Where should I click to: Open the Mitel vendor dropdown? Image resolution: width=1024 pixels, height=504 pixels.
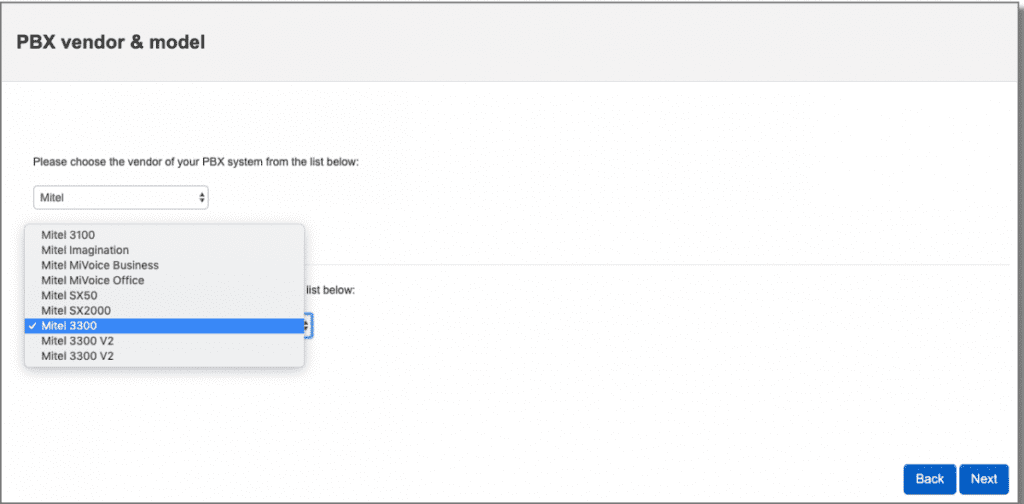pyautogui.click(x=120, y=197)
